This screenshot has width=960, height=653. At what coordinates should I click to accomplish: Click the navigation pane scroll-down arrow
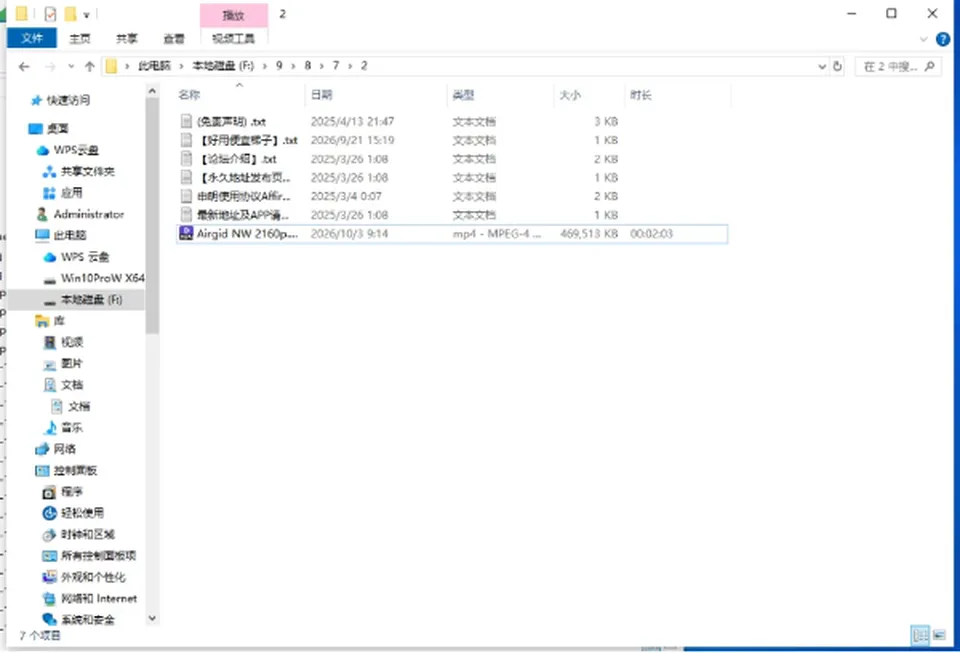click(152, 619)
